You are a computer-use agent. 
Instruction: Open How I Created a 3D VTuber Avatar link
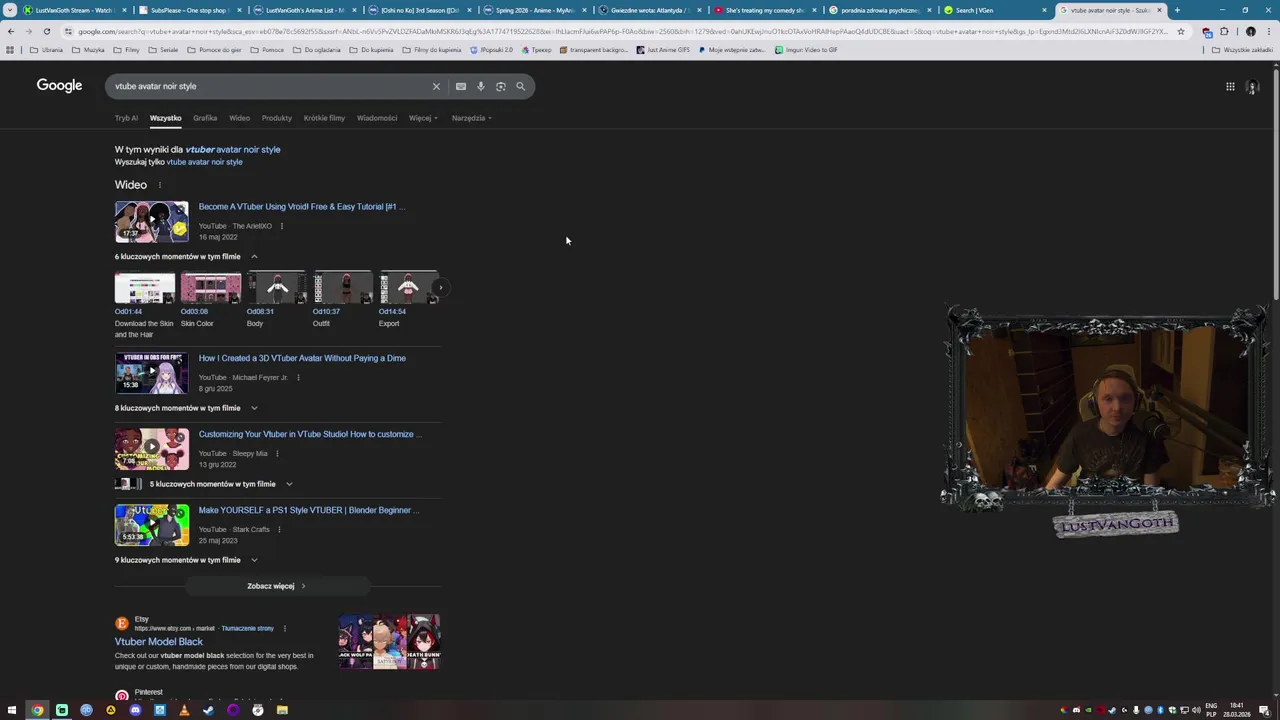click(302, 358)
